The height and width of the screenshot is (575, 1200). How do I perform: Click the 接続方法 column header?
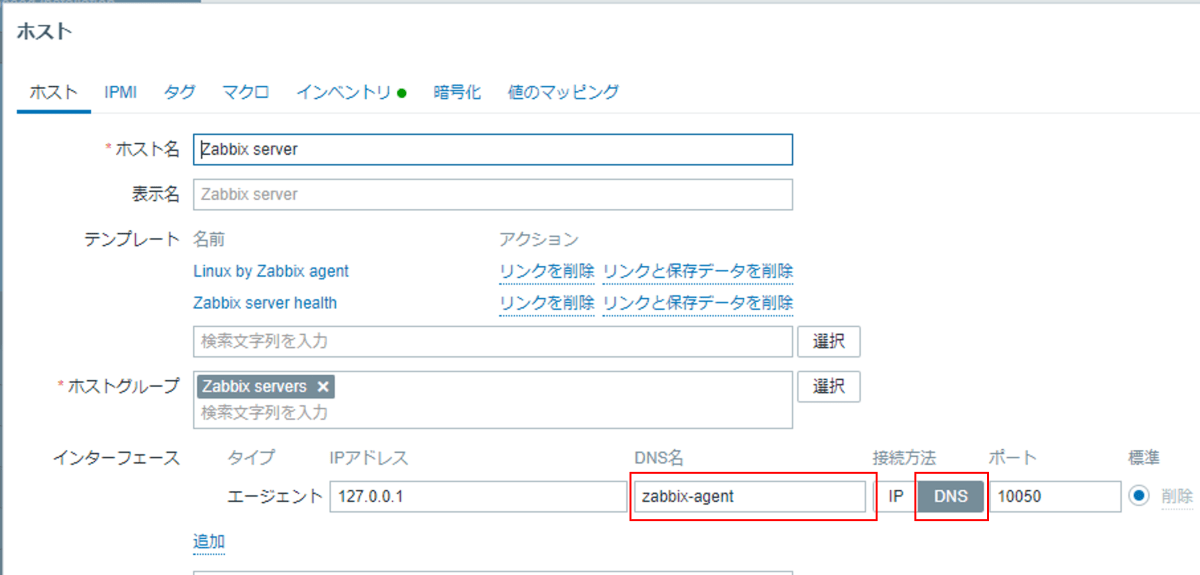click(904, 457)
